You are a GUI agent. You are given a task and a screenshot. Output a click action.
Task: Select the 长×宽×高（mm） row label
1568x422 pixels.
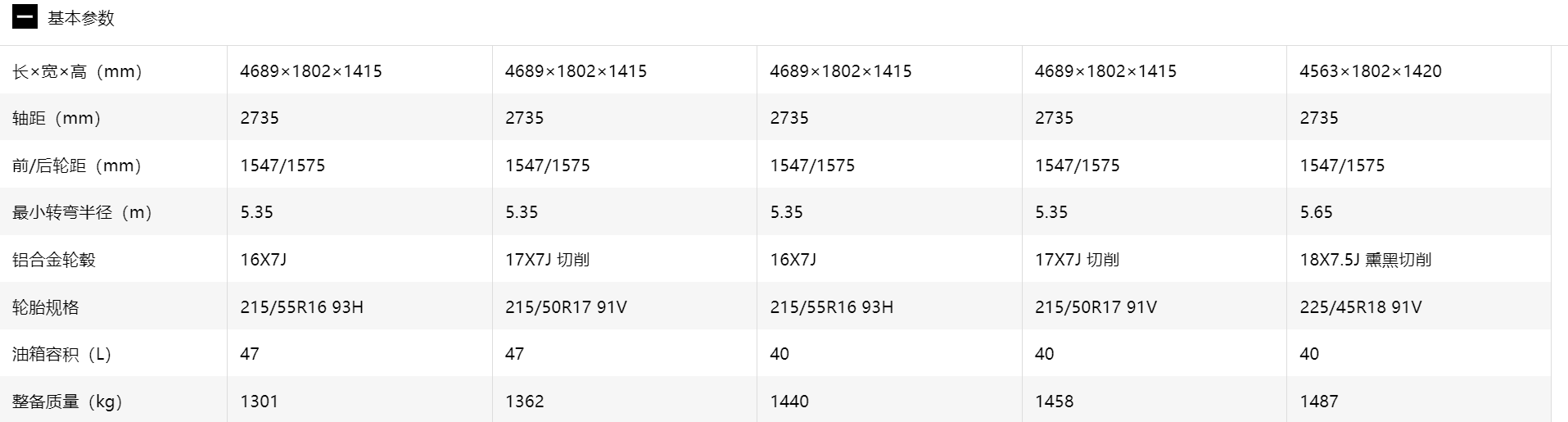point(78,71)
